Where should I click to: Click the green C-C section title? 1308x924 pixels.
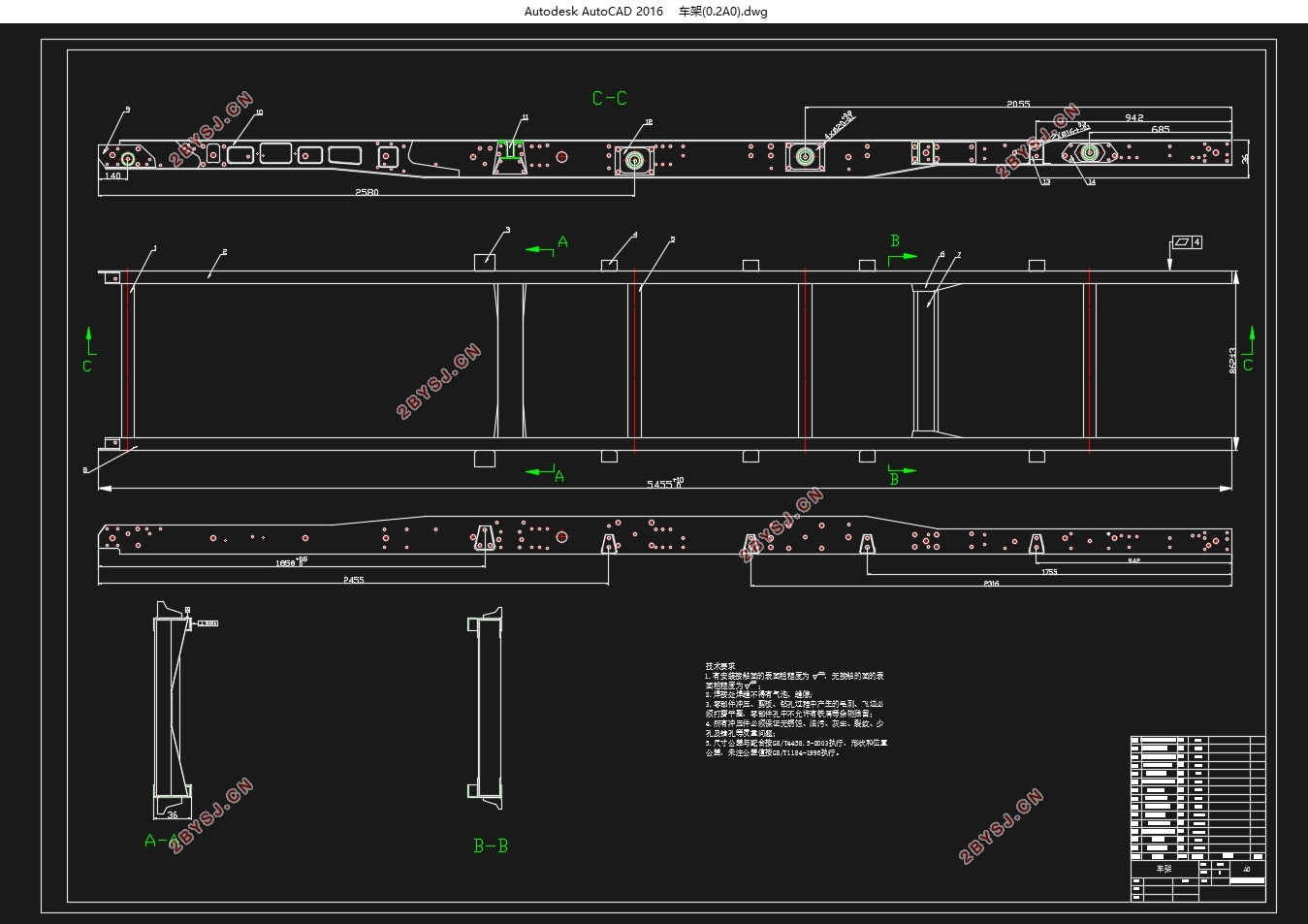pyautogui.click(x=609, y=98)
